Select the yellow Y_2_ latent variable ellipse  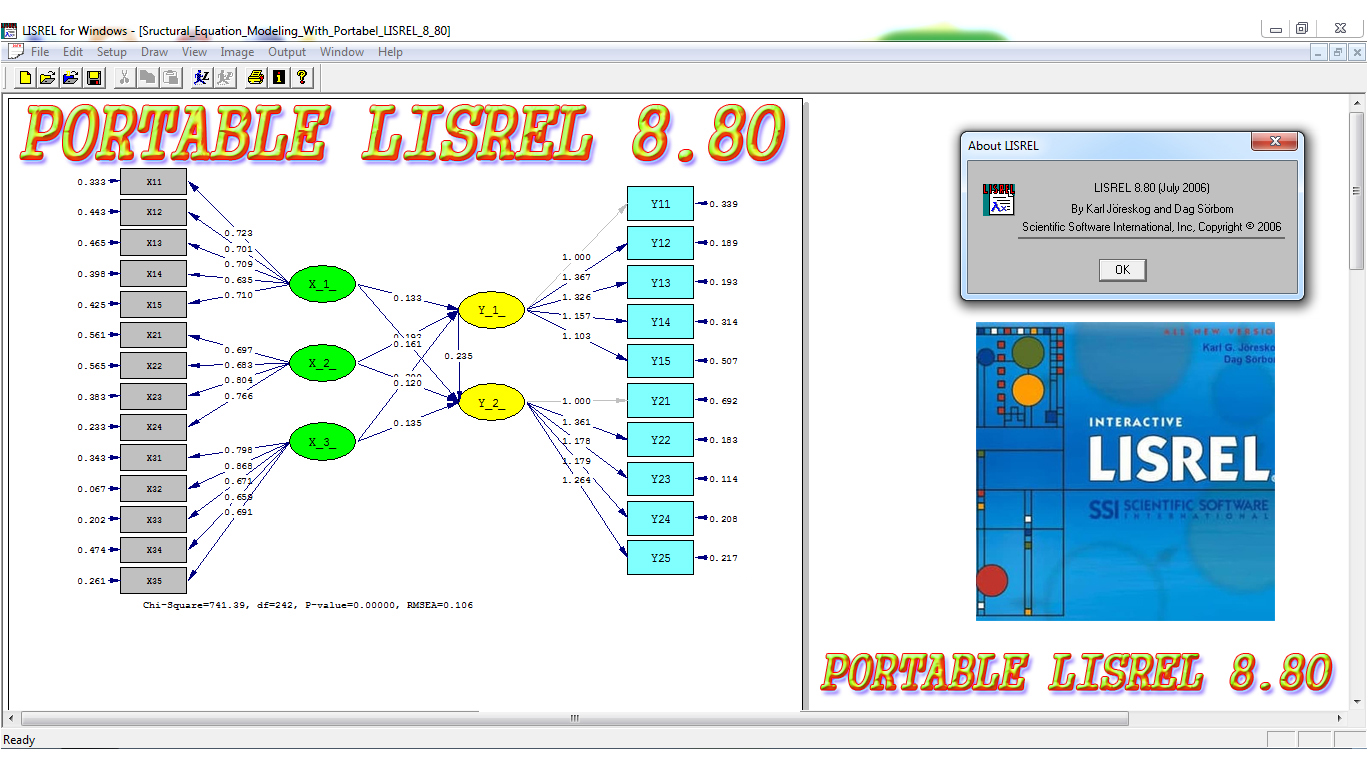(x=491, y=403)
